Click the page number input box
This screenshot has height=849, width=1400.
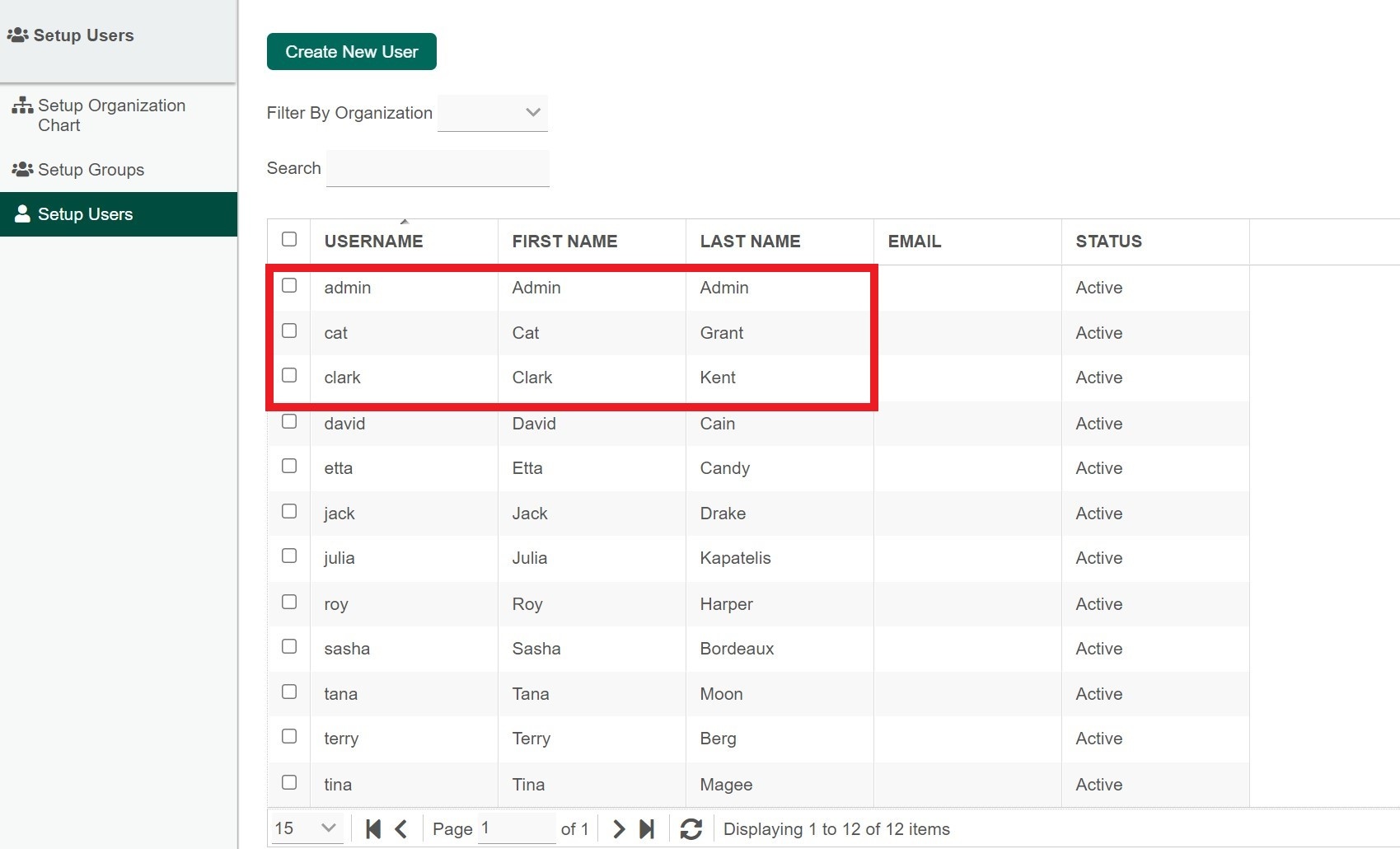[x=515, y=828]
